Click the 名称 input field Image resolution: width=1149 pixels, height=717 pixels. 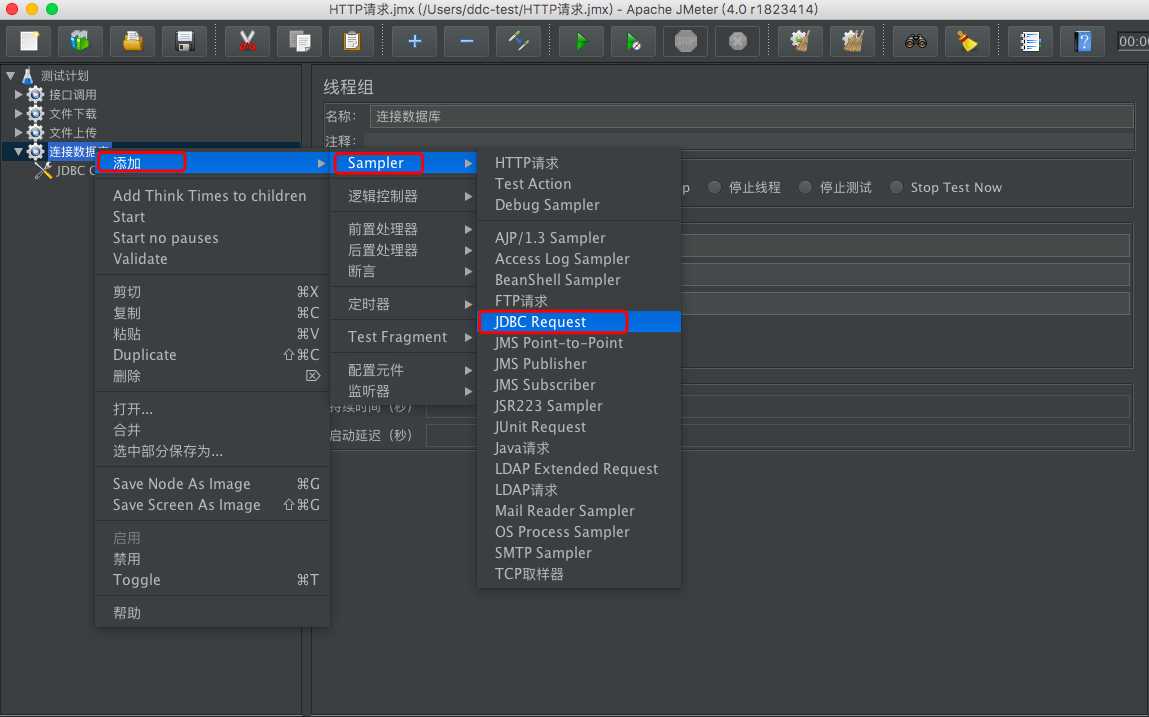[751, 117]
